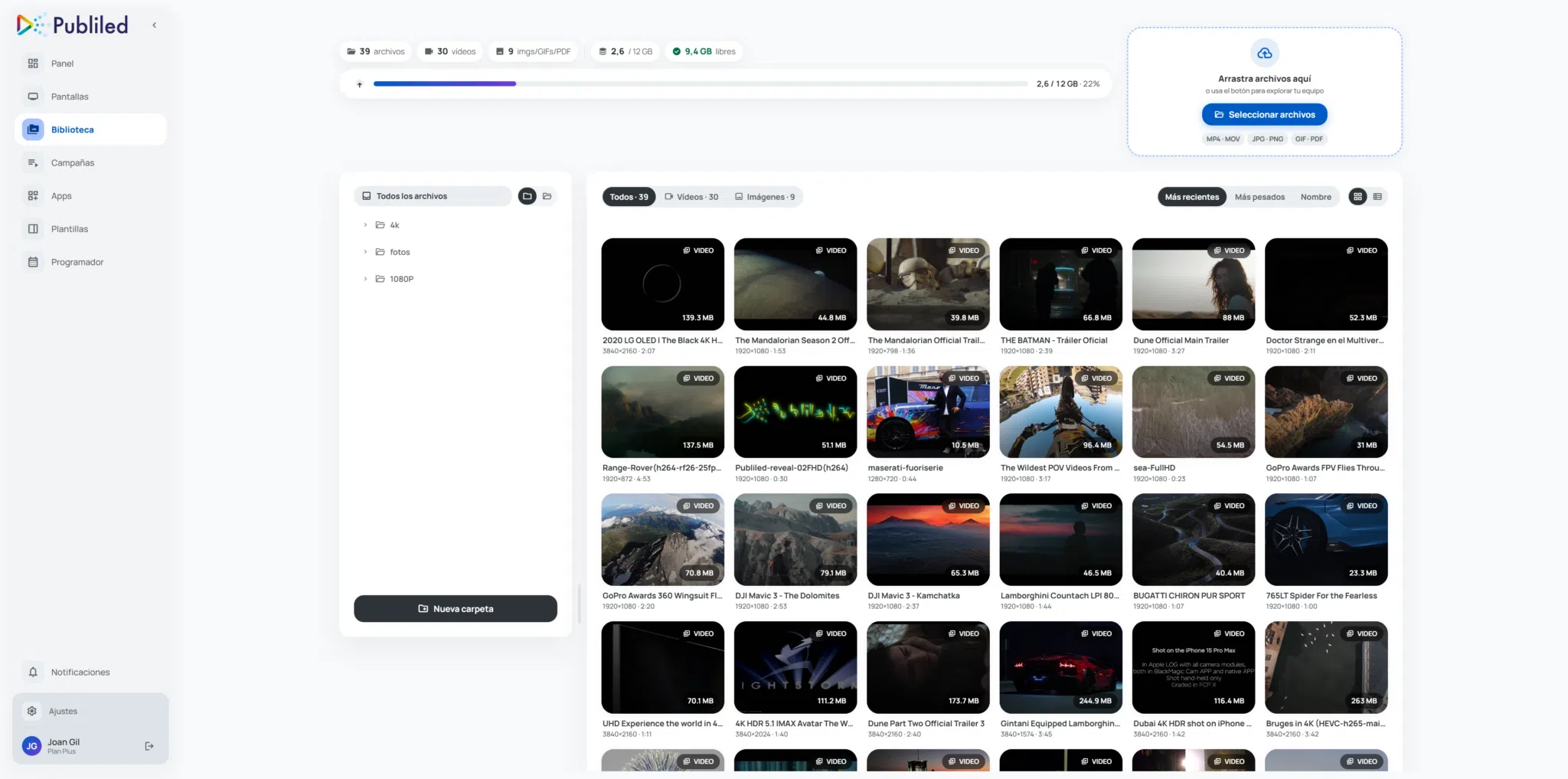The width and height of the screenshot is (1568, 779).
Task: Click the 9,4 GB libres chip
Action: [x=704, y=51]
